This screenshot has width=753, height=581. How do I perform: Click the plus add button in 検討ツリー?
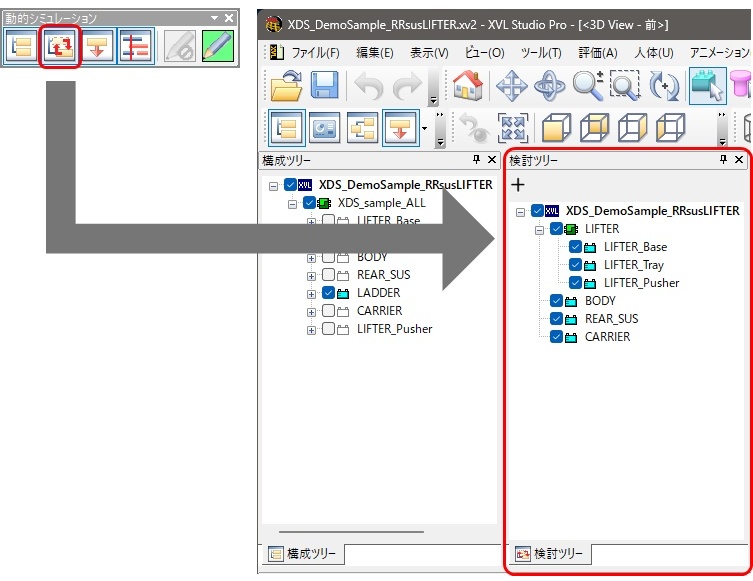pyautogui.click(x=518, y=185)
